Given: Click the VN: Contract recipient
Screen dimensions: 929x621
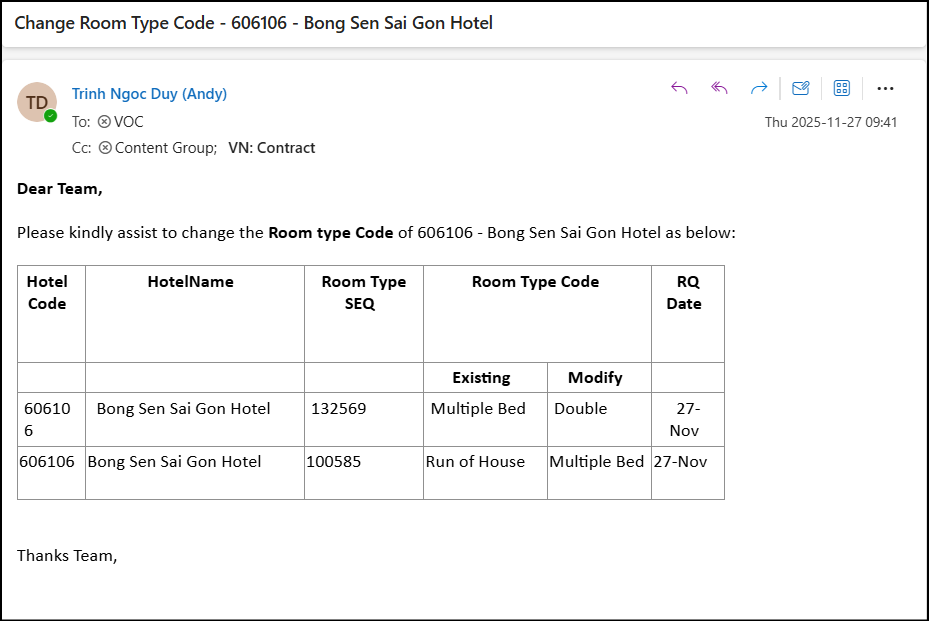Looking at the screenshot, I should (x=271, y=148).
